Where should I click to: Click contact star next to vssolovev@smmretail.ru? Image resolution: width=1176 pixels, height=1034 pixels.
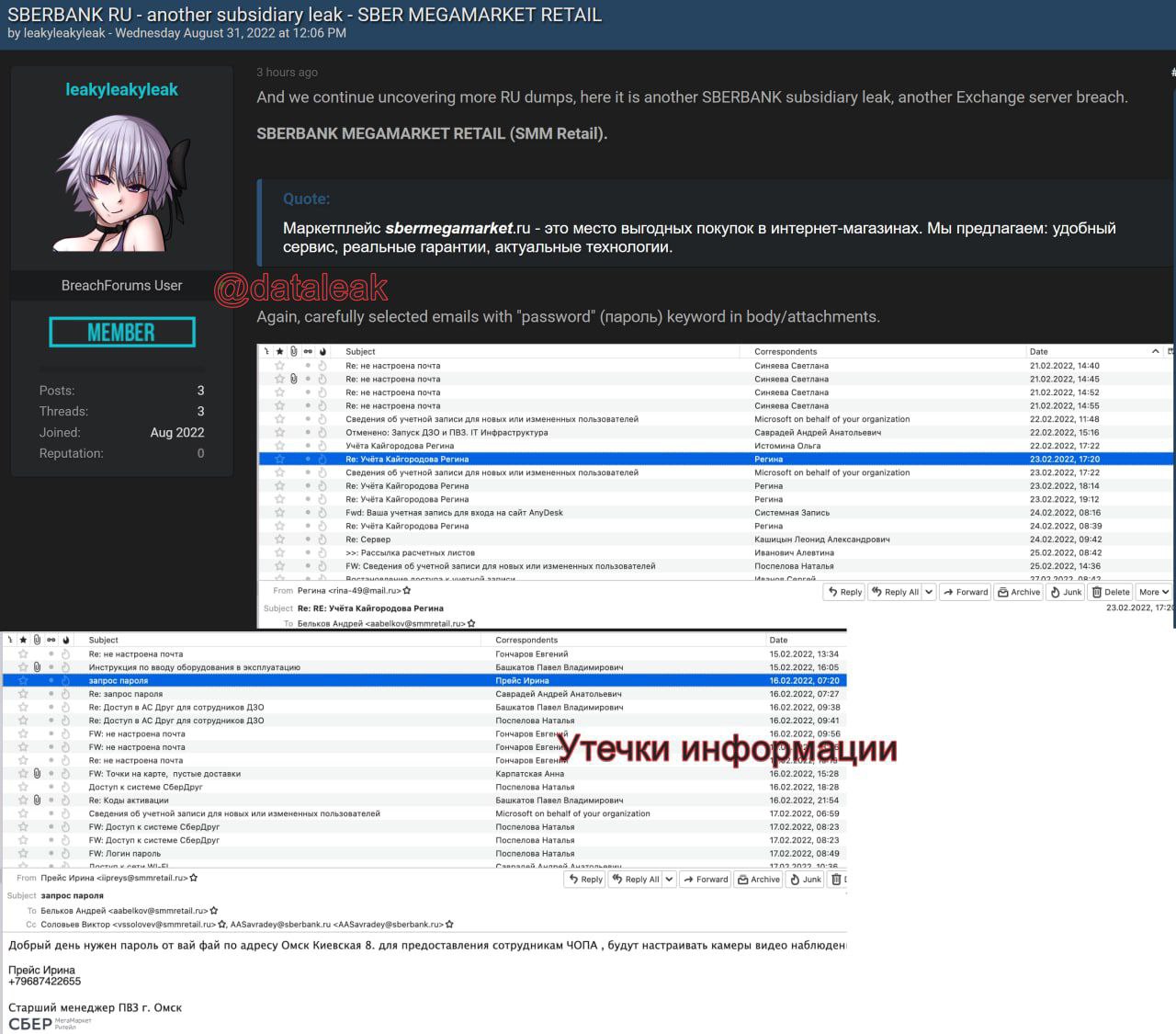coord(221,925)
